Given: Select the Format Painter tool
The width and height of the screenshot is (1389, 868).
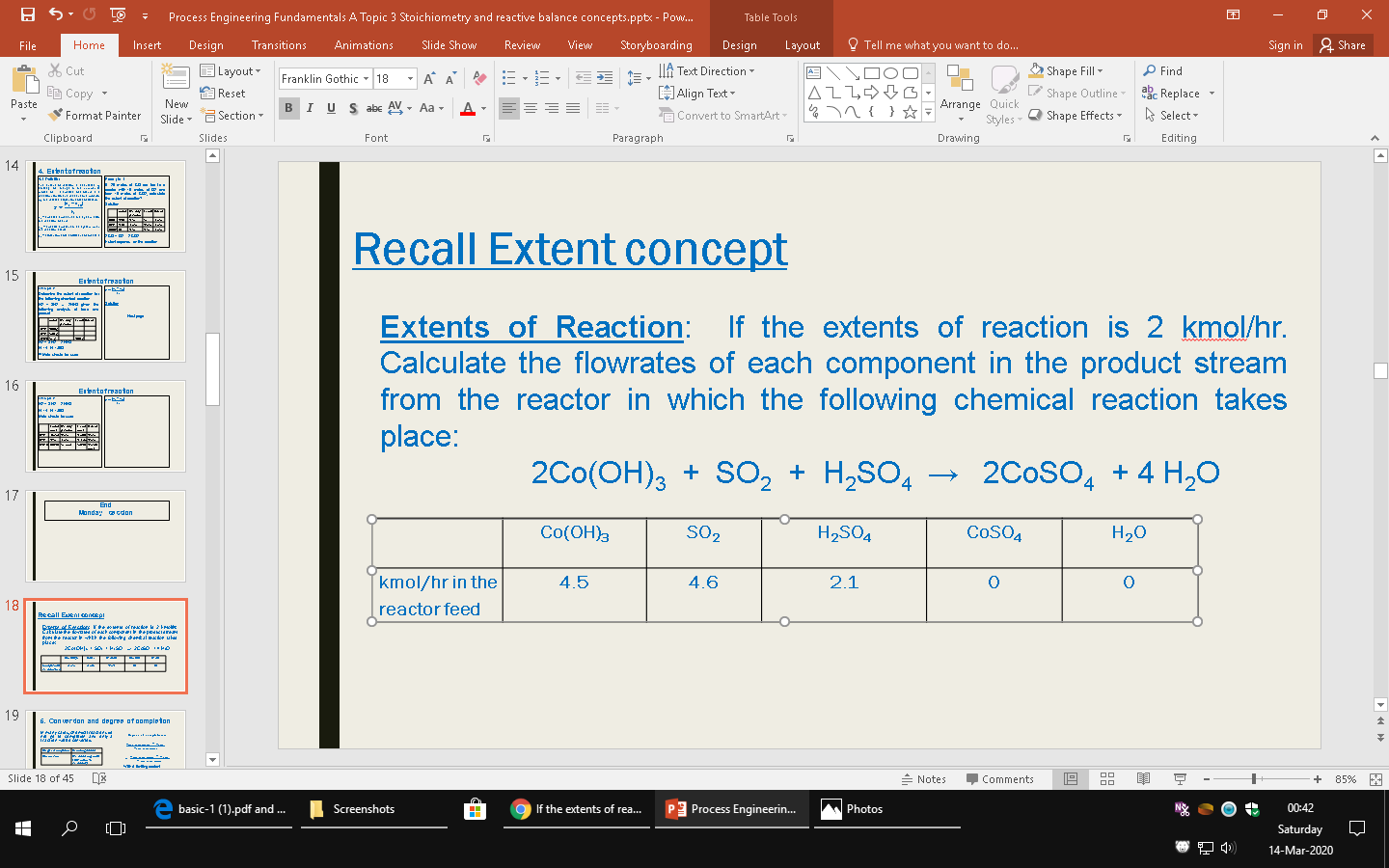Looking at the screenshot, I should pos(94,115).
